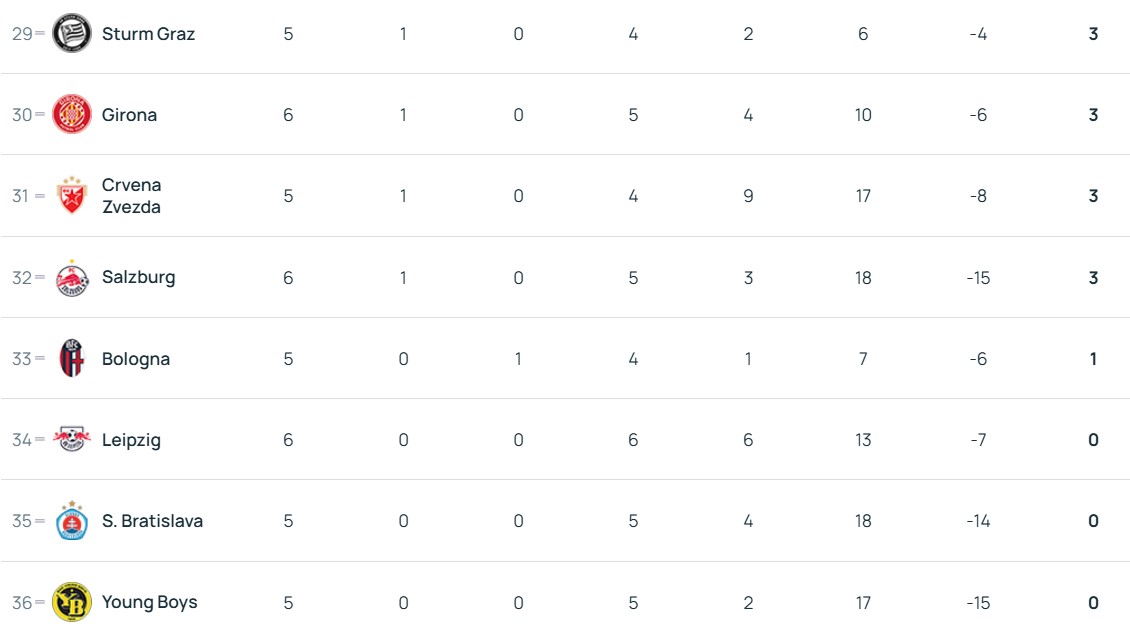This screenshot has height=638, width=1130.
Task: Open the Girona team link
Action: [x=129, y=115]
